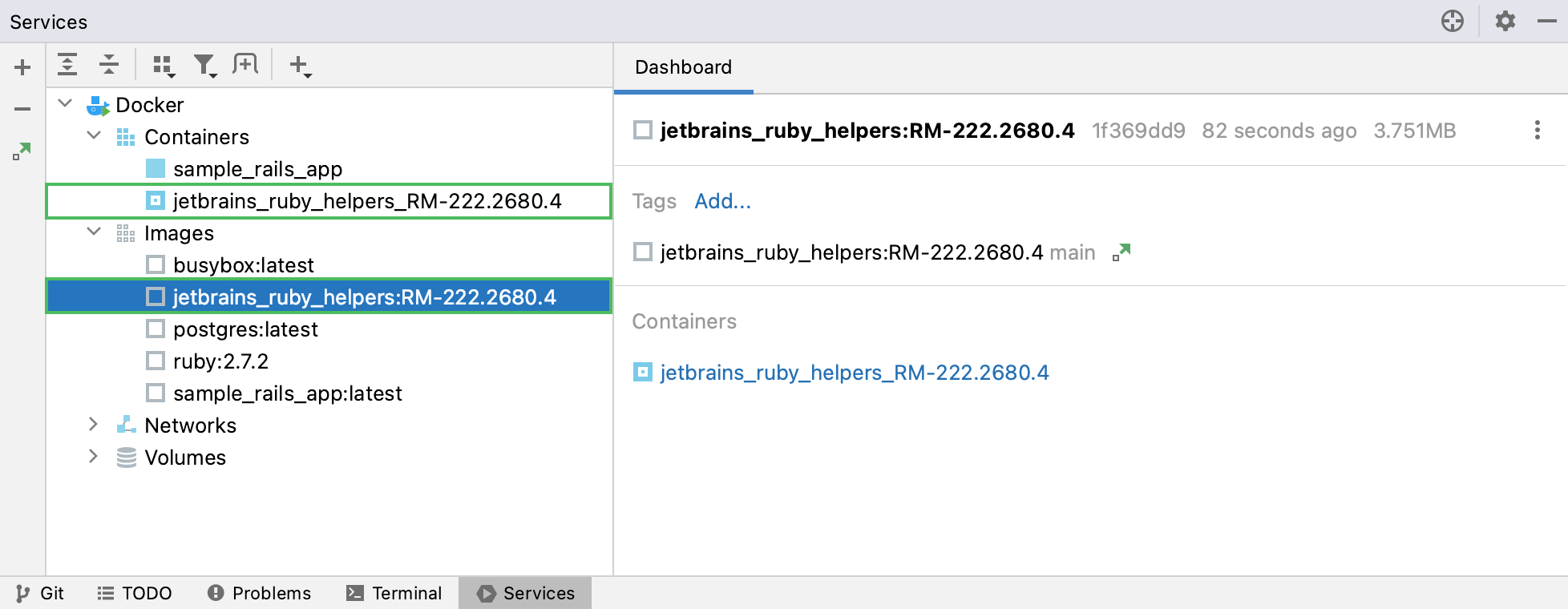1568x609 pixels.
Task: Click the 3.751MB size text
Action: coord(1414,131)
